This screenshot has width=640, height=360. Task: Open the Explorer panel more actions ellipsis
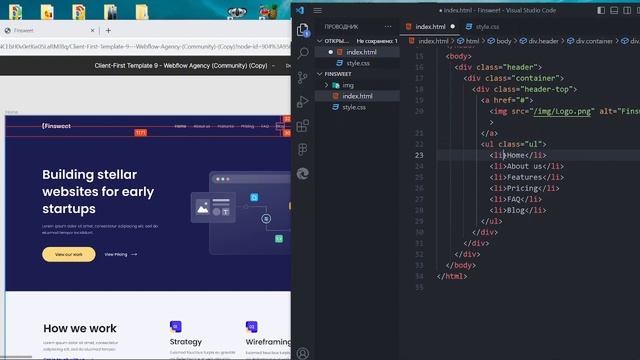[388, 27]
